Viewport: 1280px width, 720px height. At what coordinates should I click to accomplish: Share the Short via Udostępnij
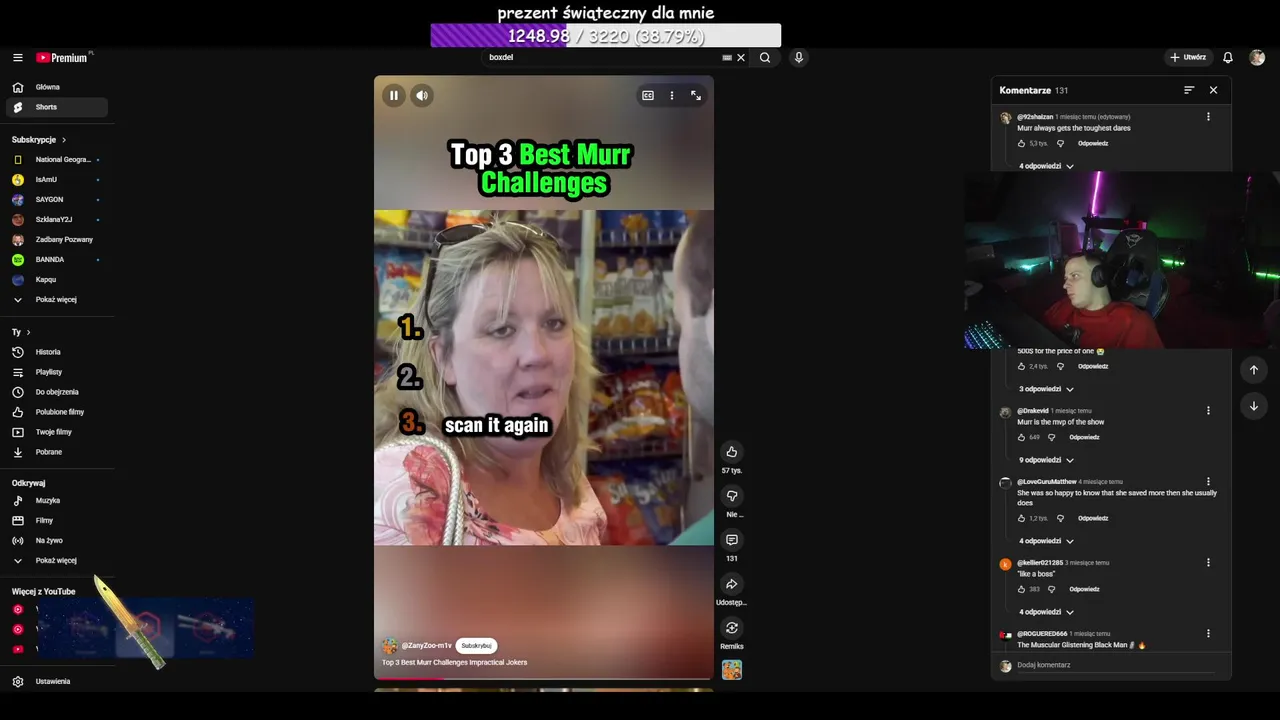tap(732, 584)
